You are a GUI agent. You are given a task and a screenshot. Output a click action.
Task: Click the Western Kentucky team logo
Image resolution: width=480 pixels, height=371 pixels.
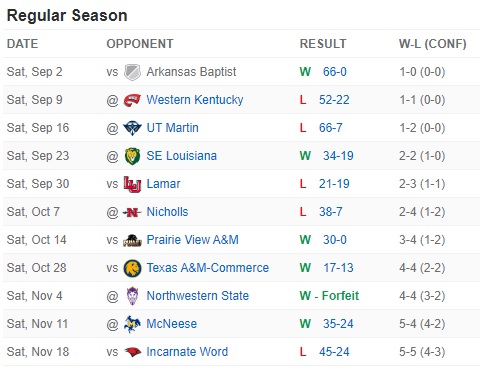coord(132,100)
